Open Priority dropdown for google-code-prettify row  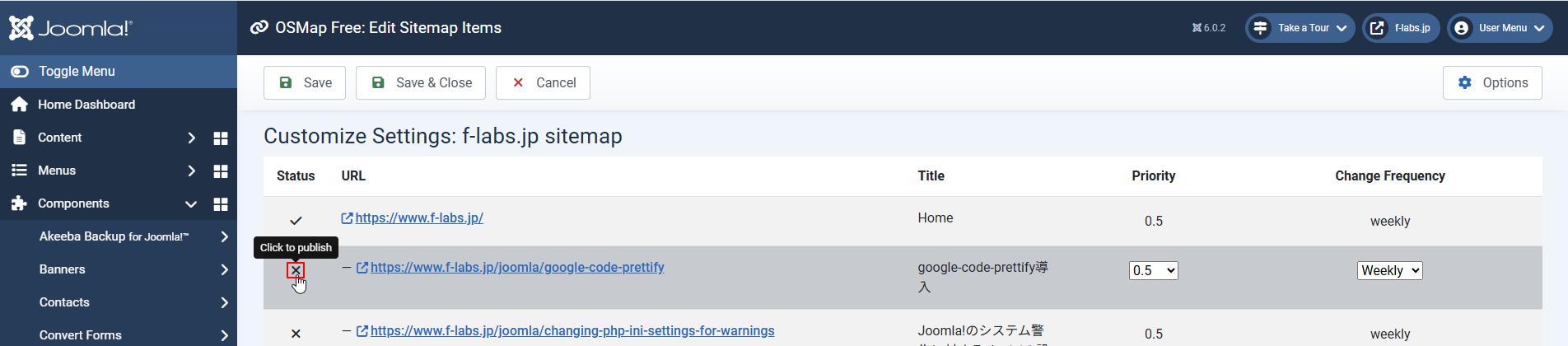1153,270
